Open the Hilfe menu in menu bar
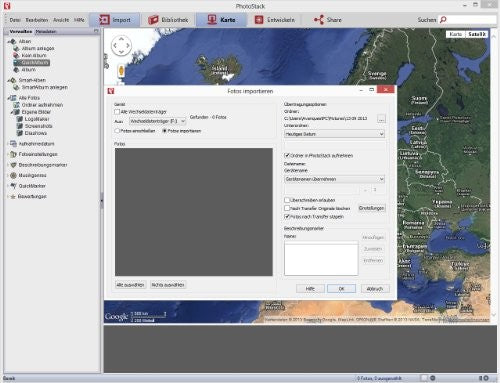 tap(79, 20)
